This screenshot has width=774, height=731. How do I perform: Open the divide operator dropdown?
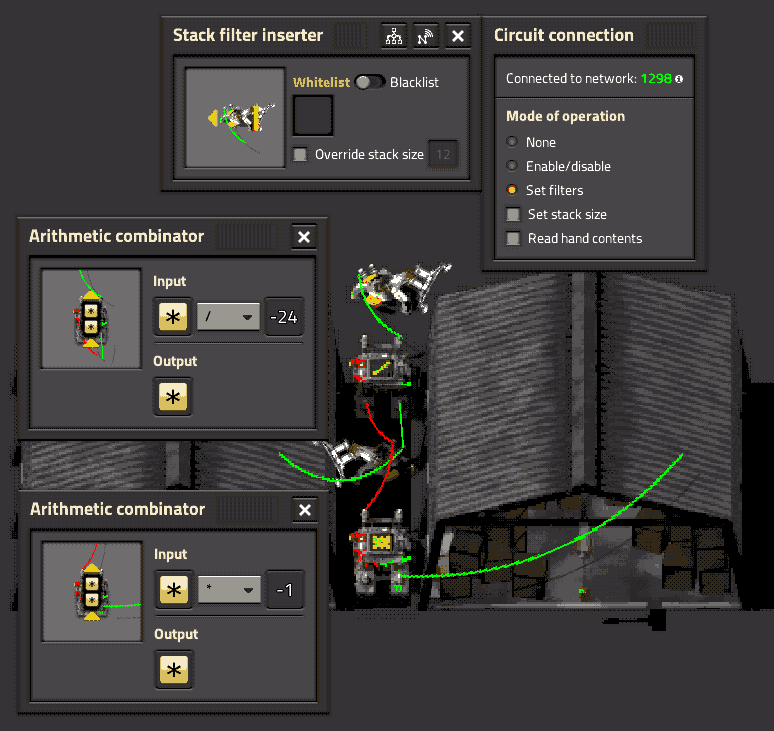pos(229,317)
